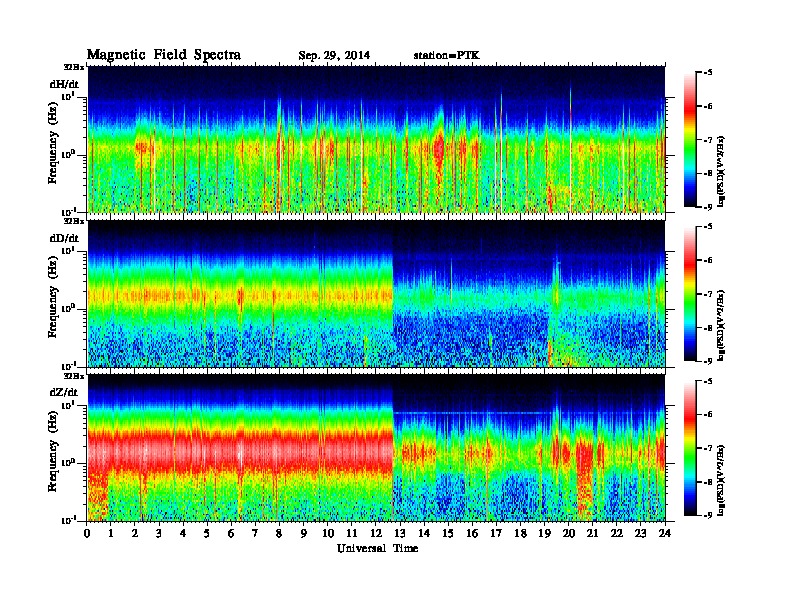Click the -8 tick on dZ/dt color bar
792x612 pixels.
point(709,482)
